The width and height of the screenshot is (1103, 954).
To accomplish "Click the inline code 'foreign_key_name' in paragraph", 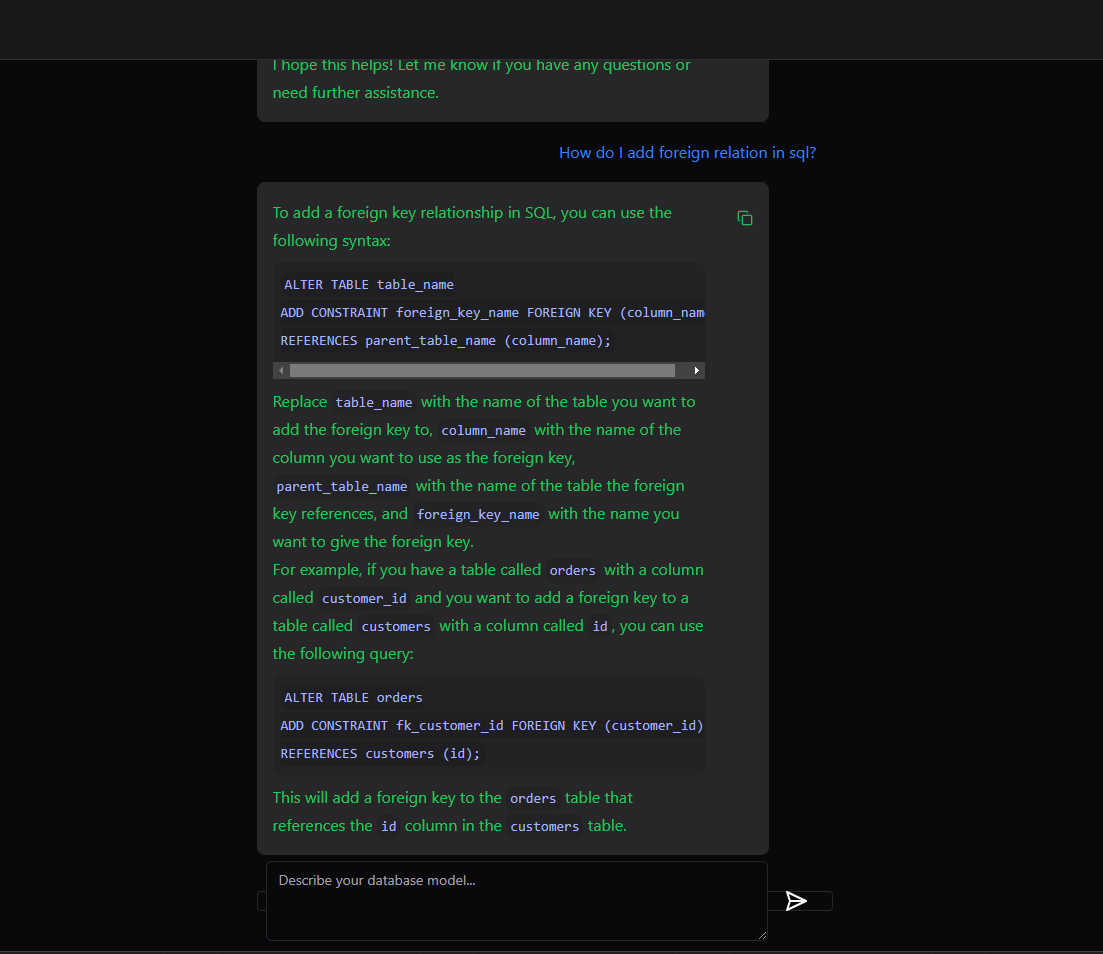I will pyautogui.click(x=478, y=514).
